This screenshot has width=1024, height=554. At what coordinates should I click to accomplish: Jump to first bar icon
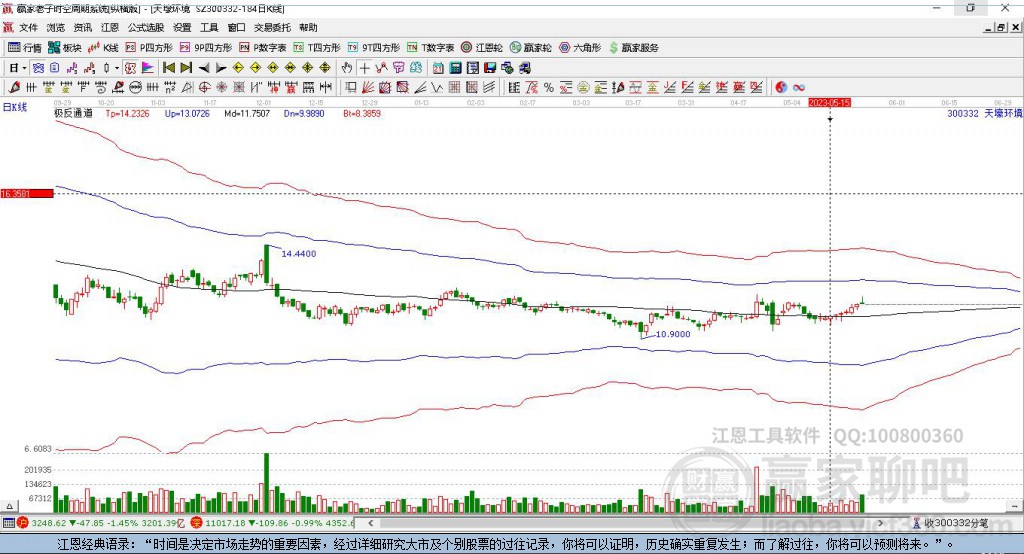point(169,68)
